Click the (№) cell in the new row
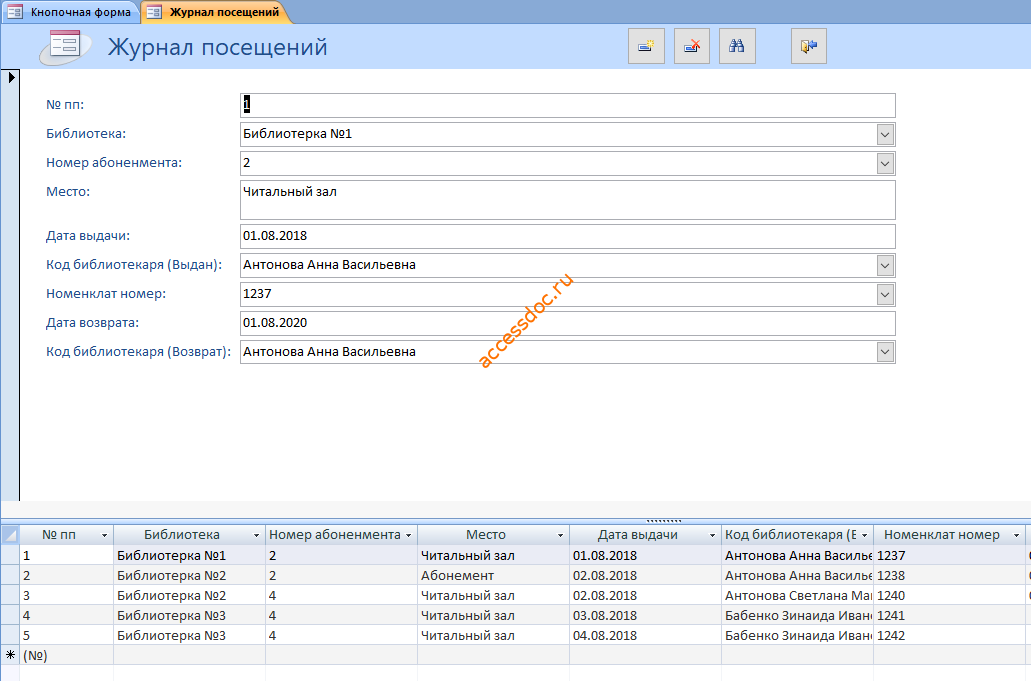 pyautogui.click(x=66, y=655)
